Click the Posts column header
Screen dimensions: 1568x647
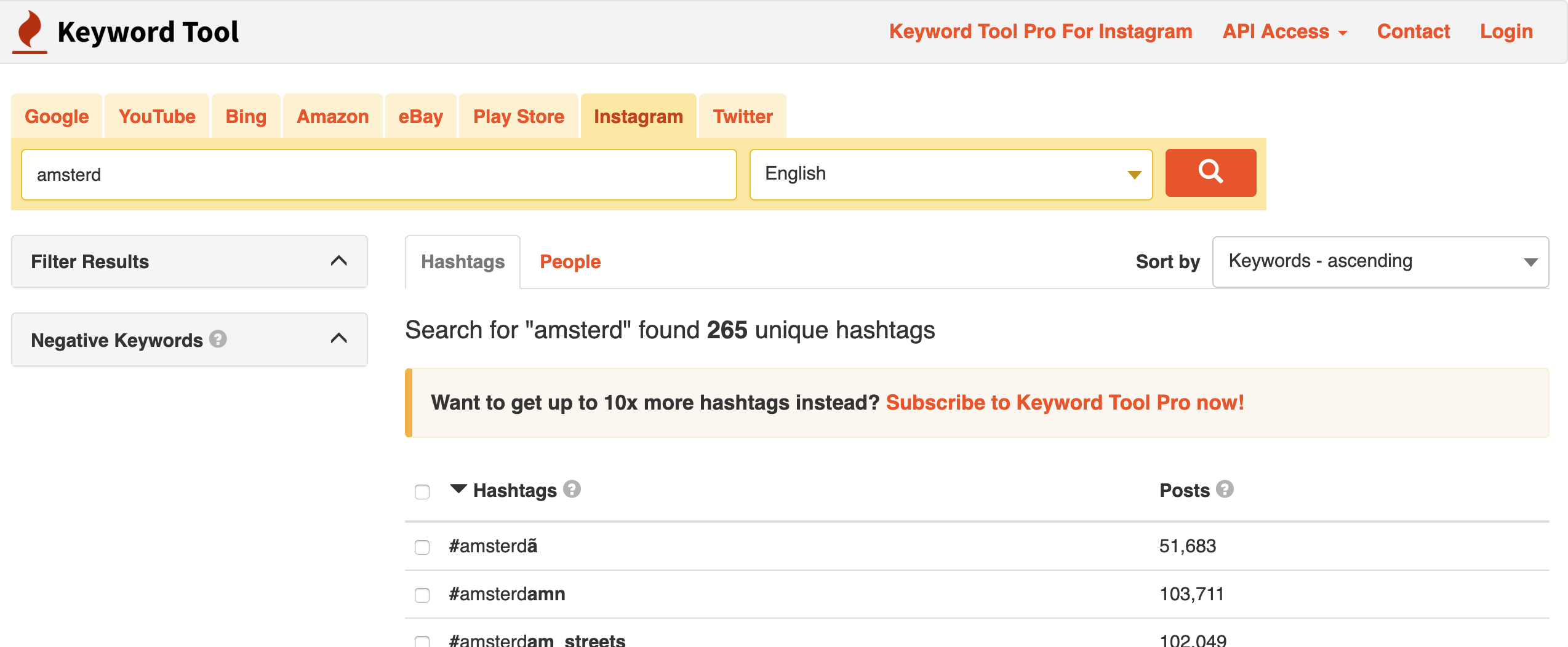[1185, 490]
